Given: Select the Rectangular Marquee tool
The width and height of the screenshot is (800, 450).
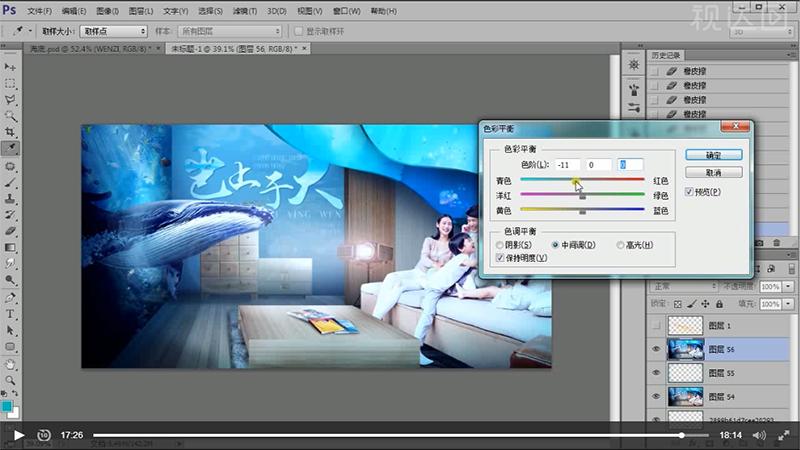Looking at the screenshot, I should [10, 83].
